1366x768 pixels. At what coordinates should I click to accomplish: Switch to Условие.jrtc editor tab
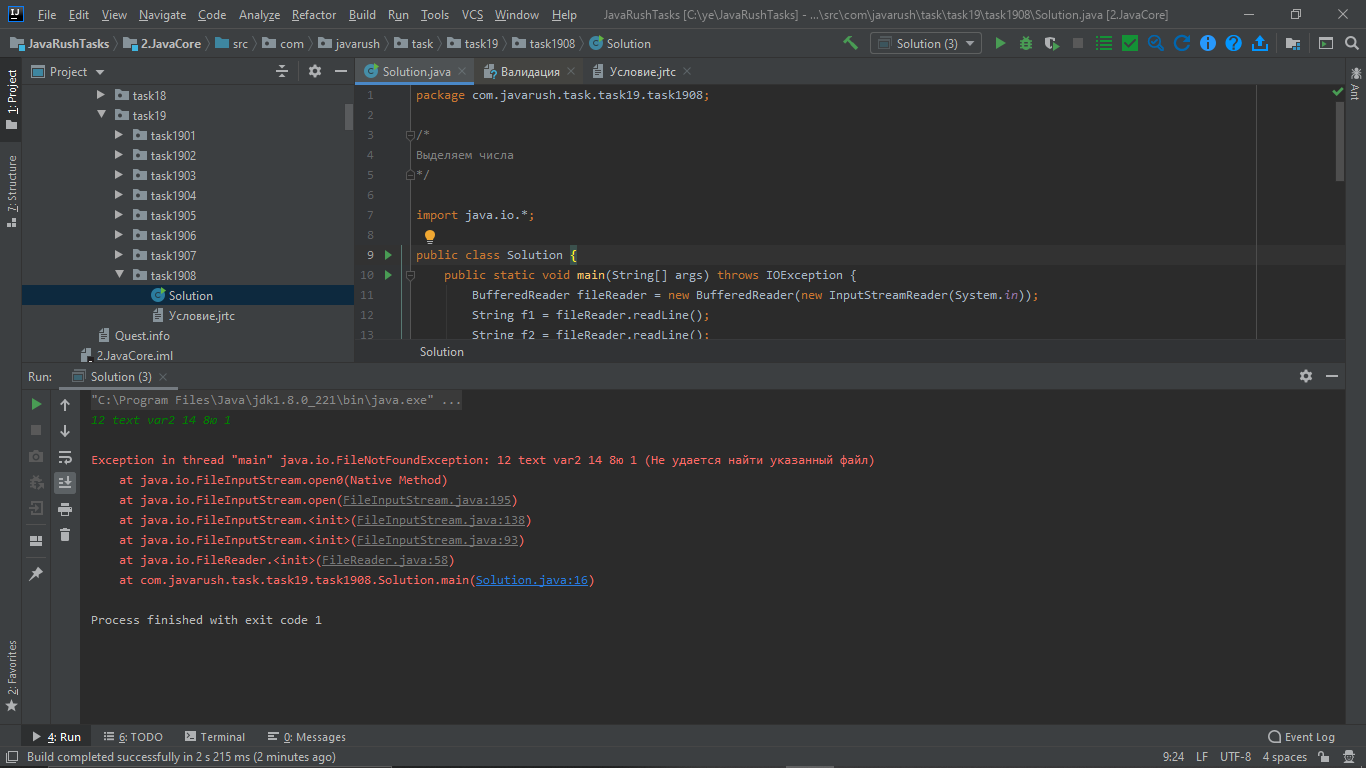(642, 71)
